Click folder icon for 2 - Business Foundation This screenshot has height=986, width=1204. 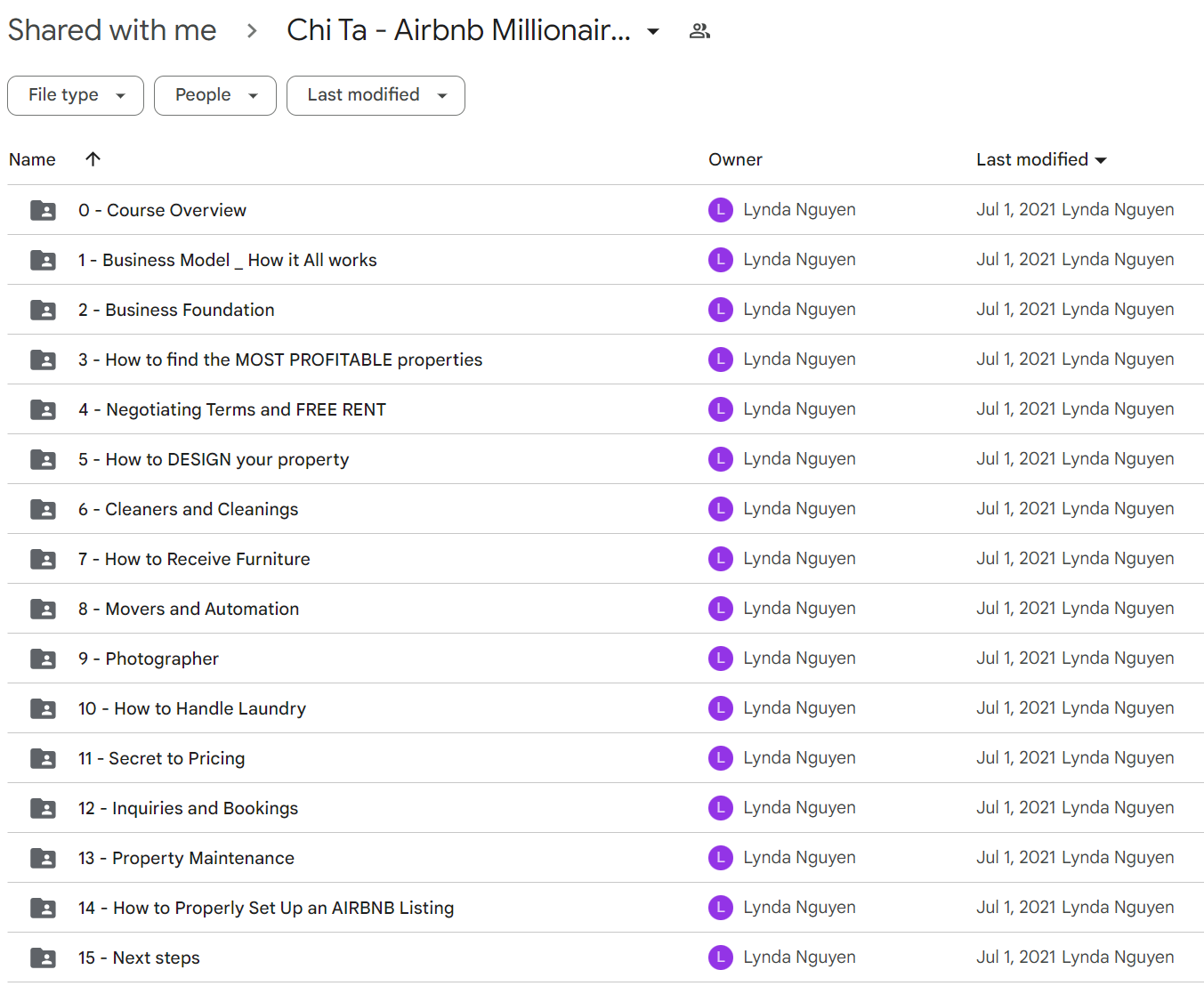(x=43, y=310)
